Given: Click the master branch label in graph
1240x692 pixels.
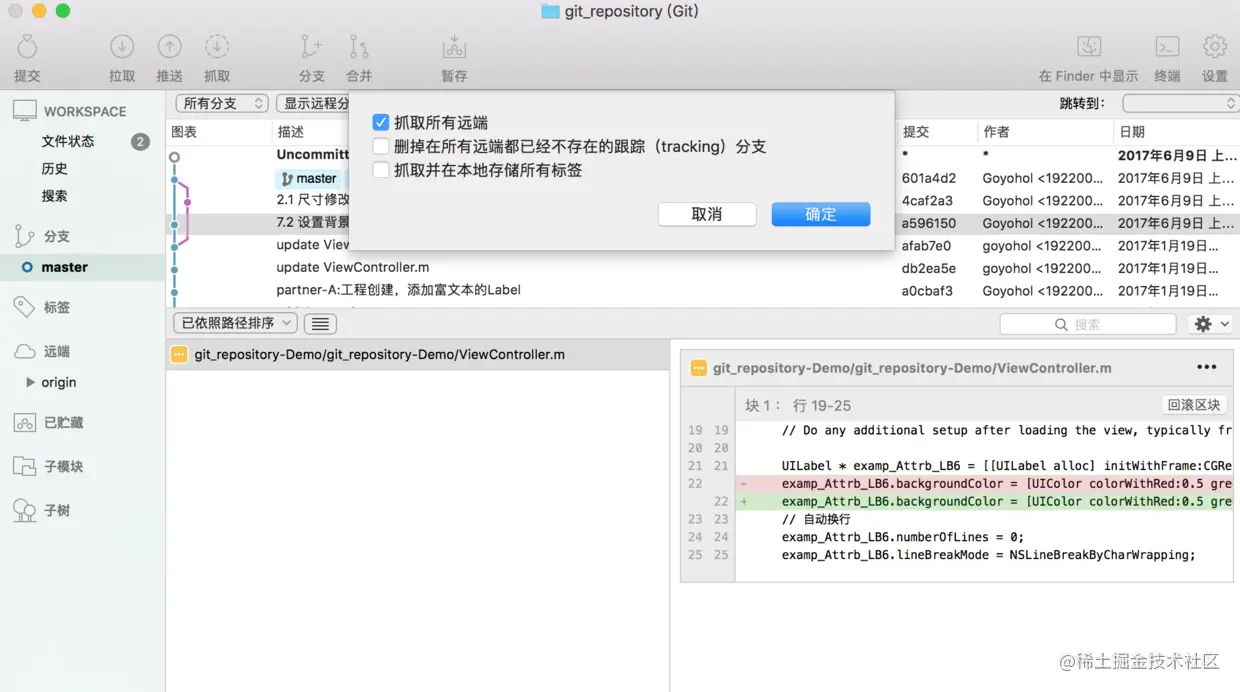Looking at the screenshot, I should (308, 178).
